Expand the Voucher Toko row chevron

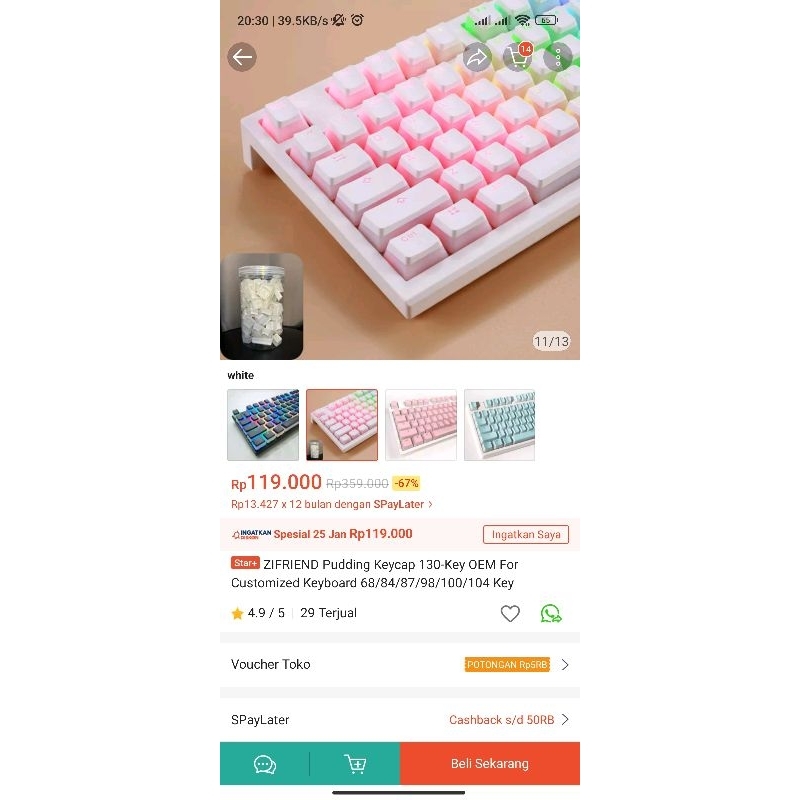(565, 665)
